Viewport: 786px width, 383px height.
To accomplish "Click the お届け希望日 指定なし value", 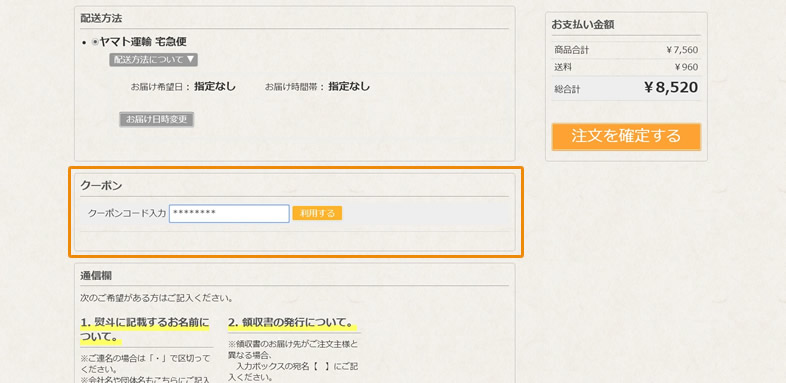I will [x=215, y=86].
